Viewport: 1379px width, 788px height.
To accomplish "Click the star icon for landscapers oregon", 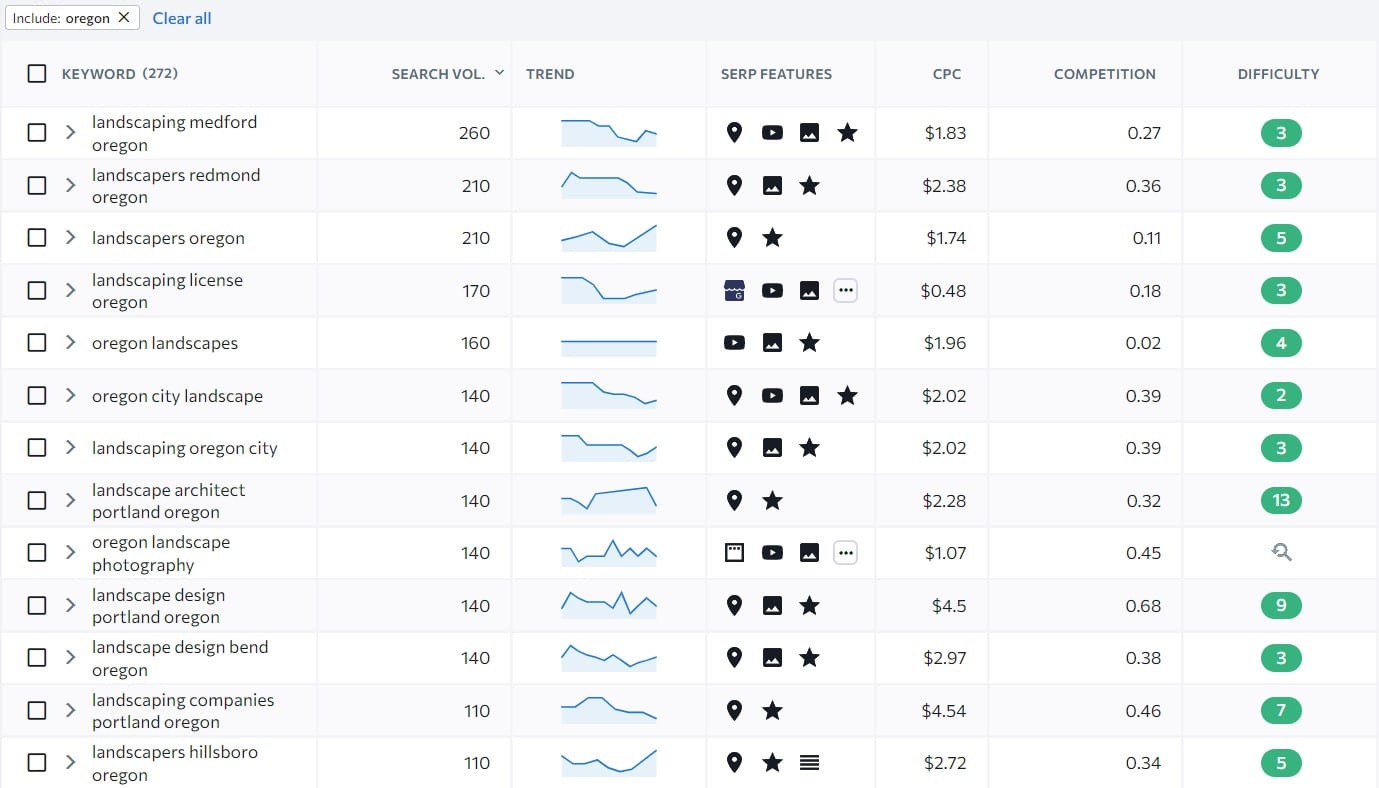I will (772, 238).
